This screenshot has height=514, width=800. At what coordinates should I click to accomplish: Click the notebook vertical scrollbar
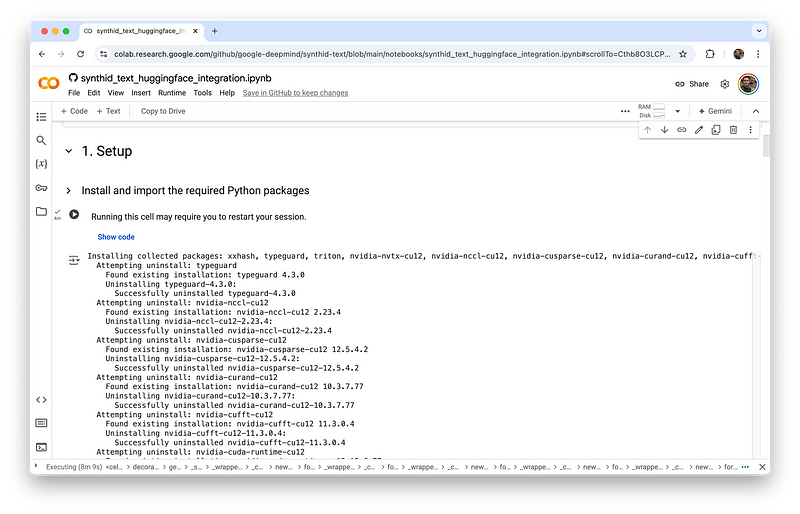[766, 146]
